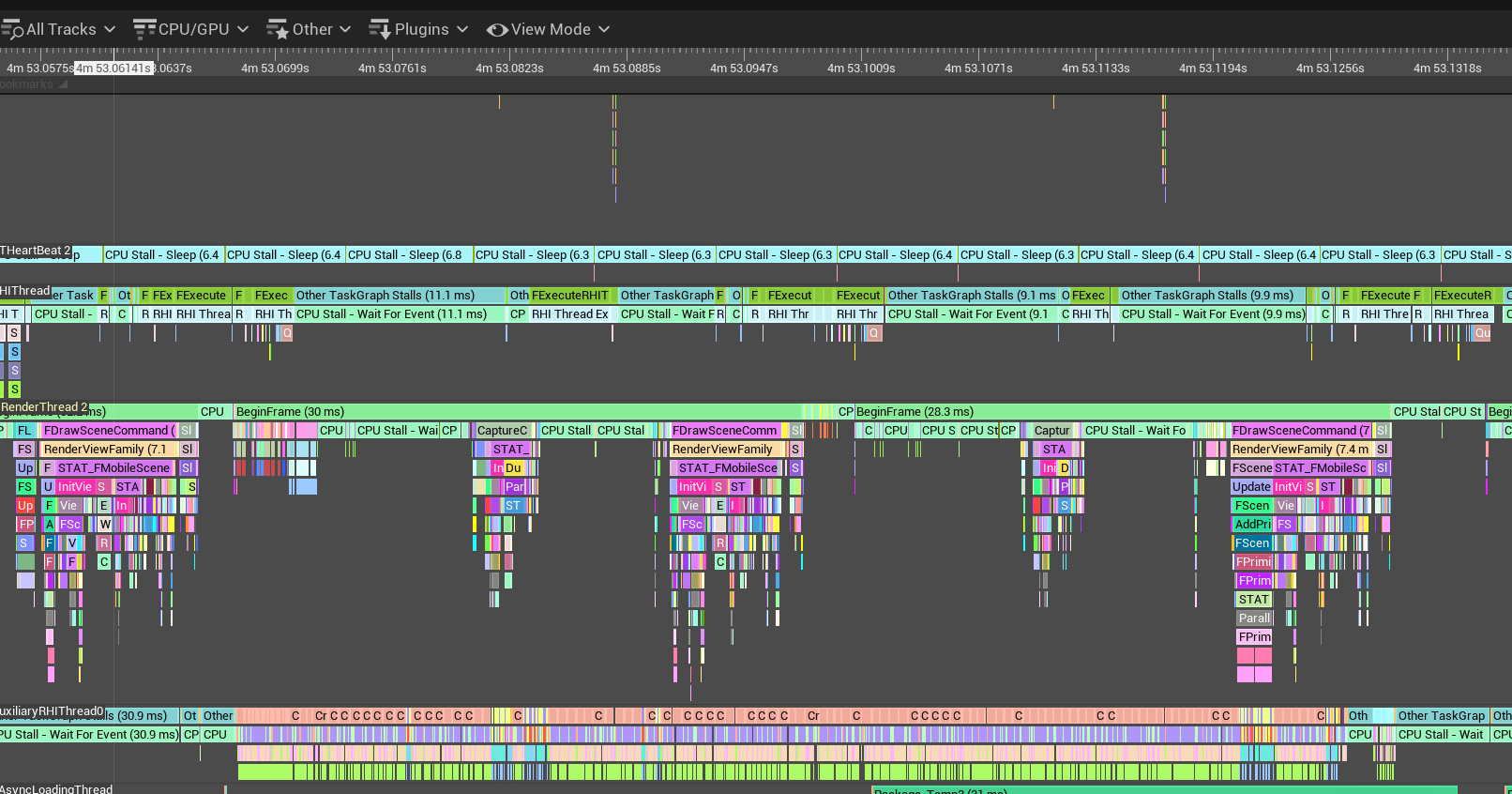Click the AsyncLoadingThread track label
The width and height of the screenshot is (1512, 794).
coord(56,788)
